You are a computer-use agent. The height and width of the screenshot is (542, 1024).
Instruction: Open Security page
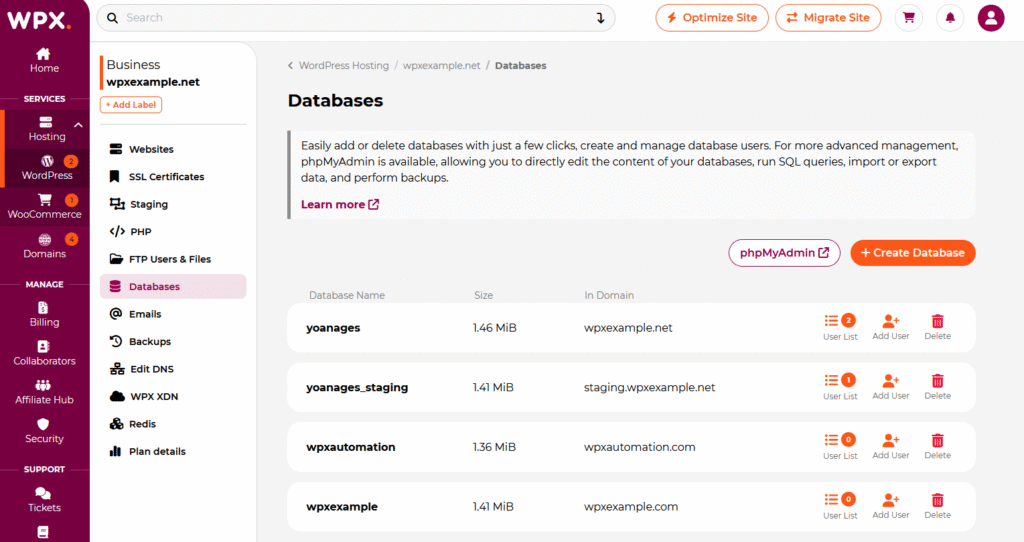point(44,431)
